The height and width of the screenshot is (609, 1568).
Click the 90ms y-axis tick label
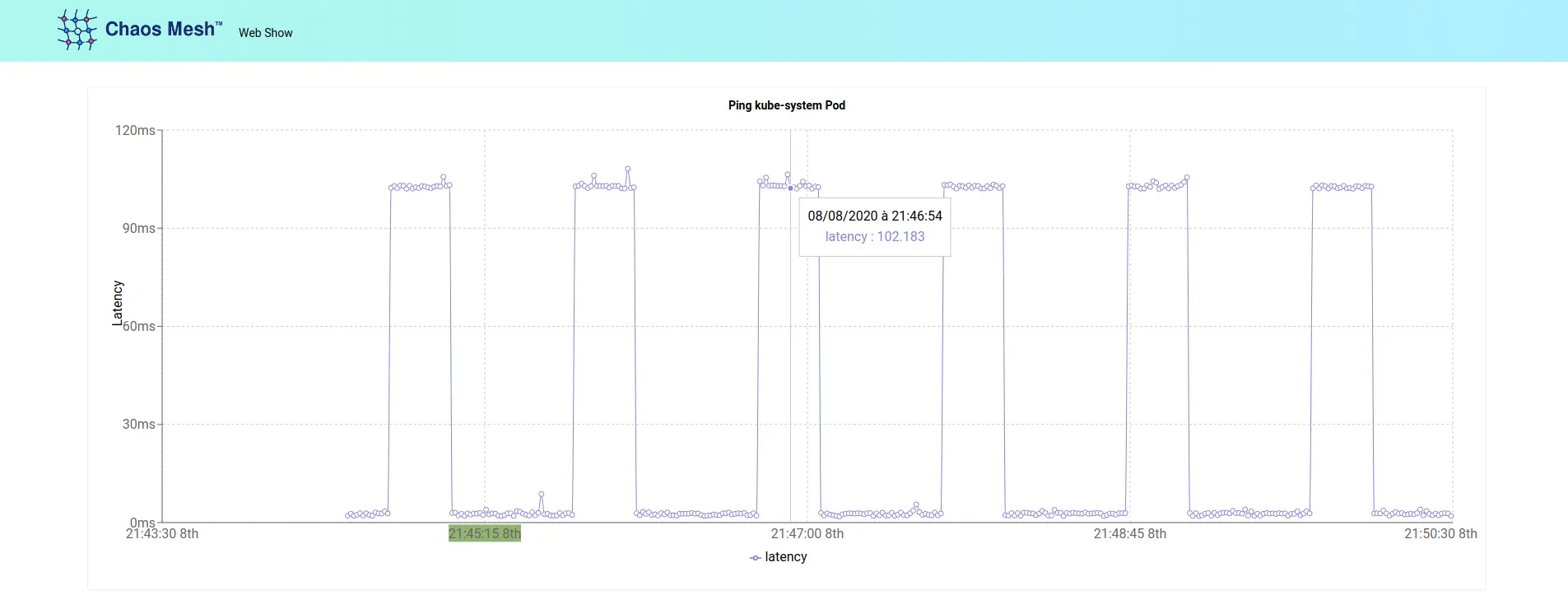138,228
